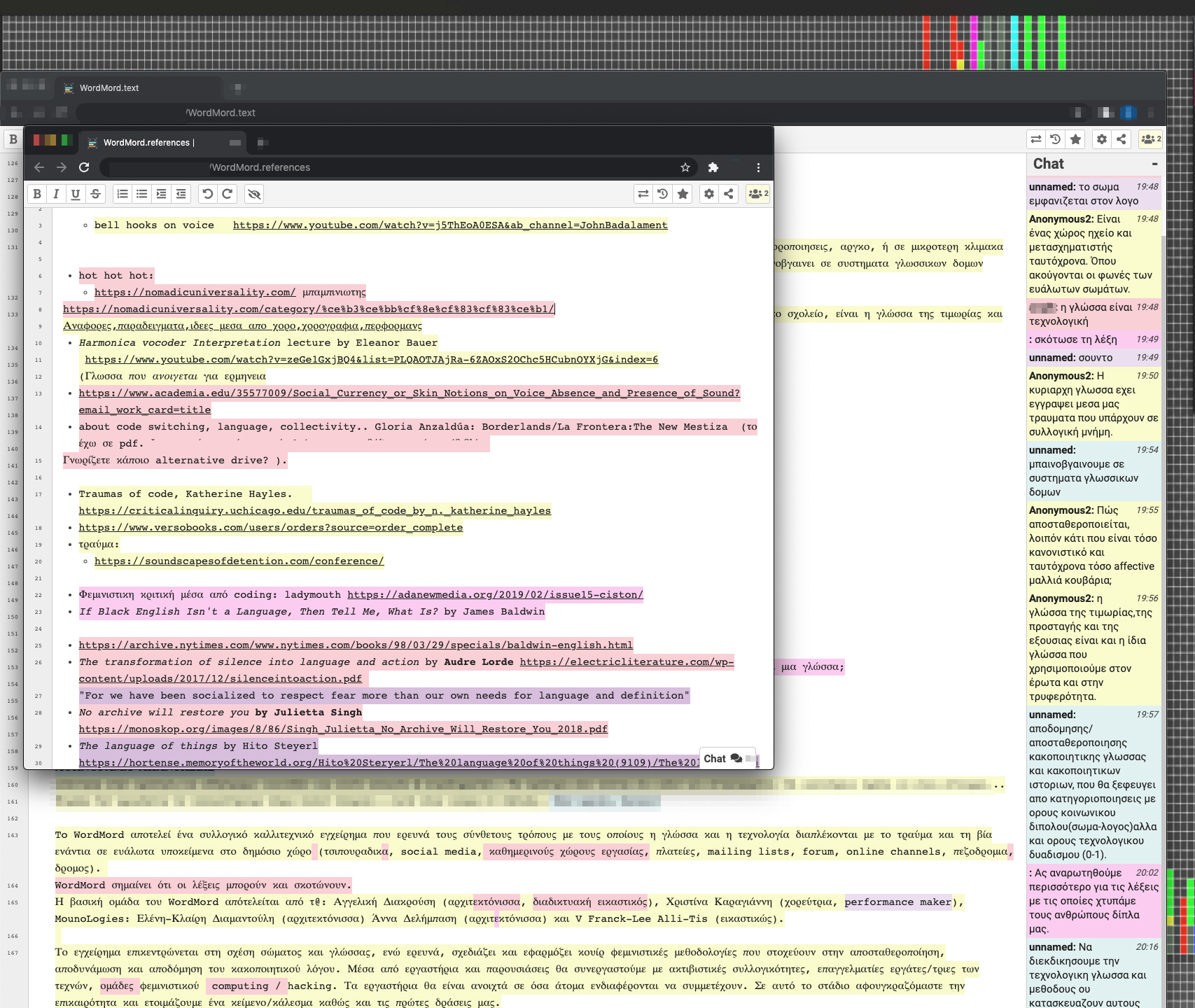Clear authorship colors in the references pad

[x=255, y=194]
